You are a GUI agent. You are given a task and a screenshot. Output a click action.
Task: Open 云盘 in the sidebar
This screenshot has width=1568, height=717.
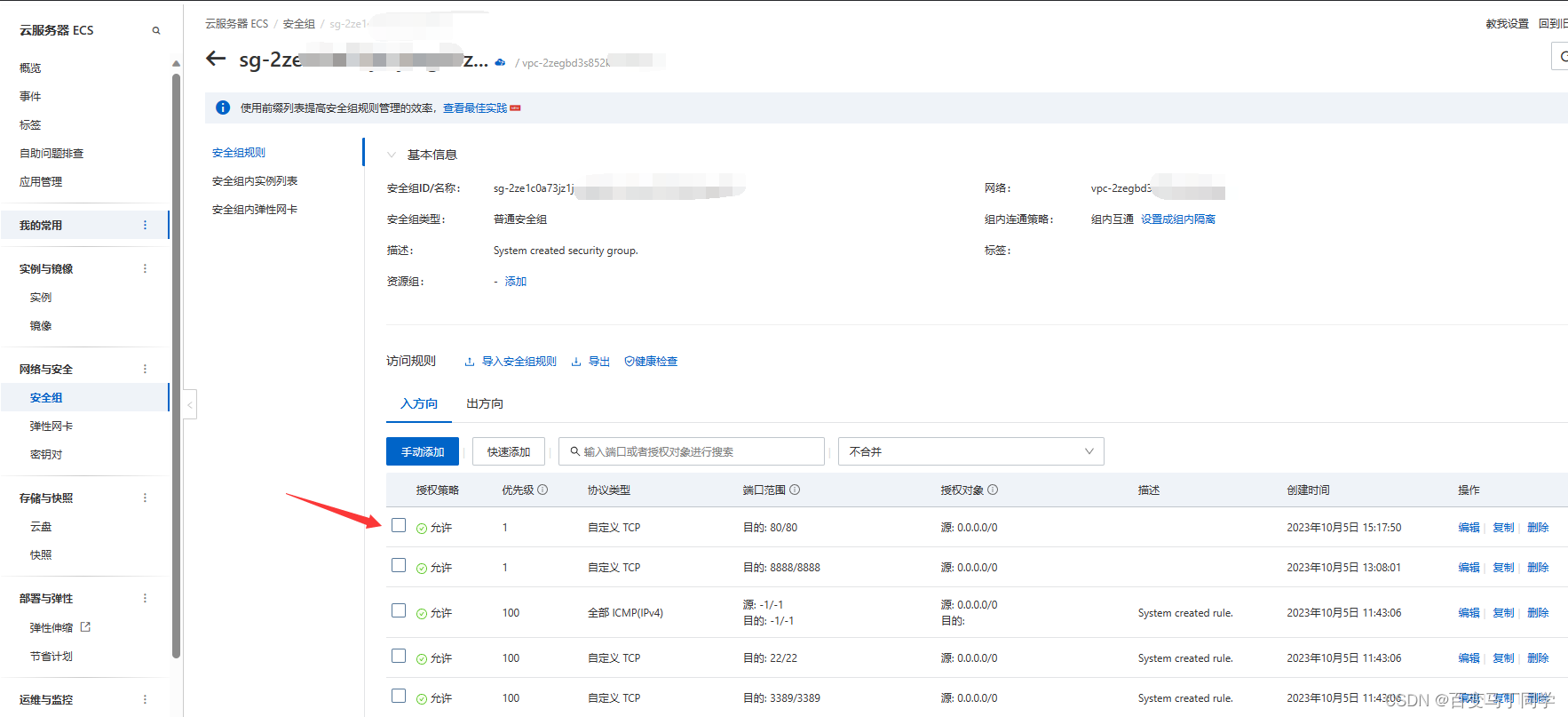pyautogui.click(x=41, y=526)
